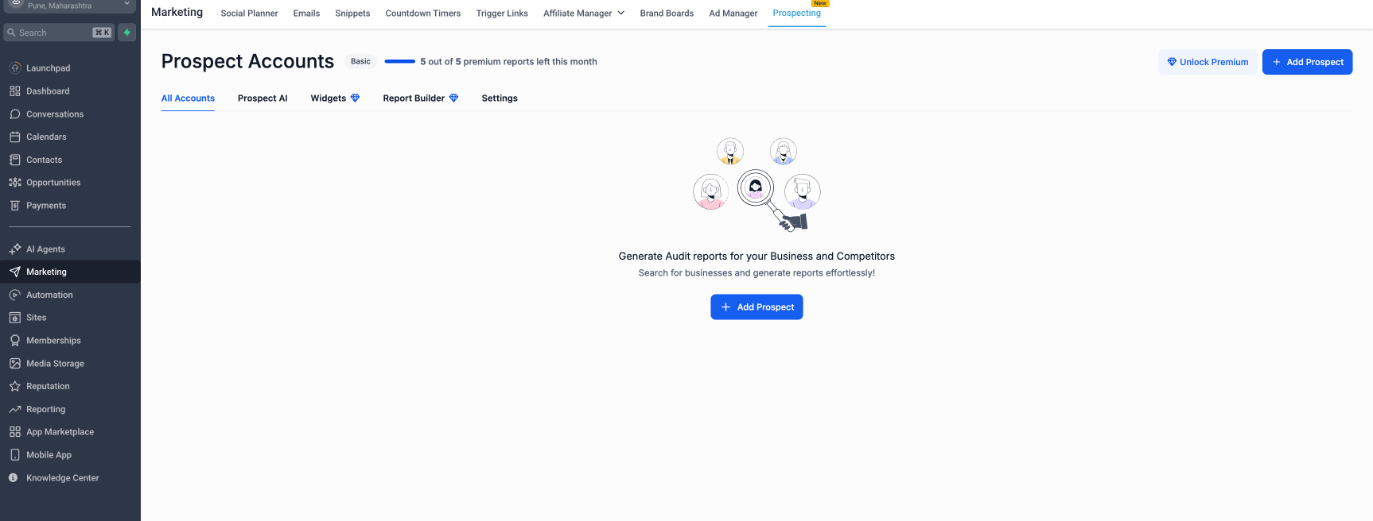The height and width of the screenshot is (521, 1373).
Task: Click 'Generate Audit reports' headline text
Action: tap(756, 256)
